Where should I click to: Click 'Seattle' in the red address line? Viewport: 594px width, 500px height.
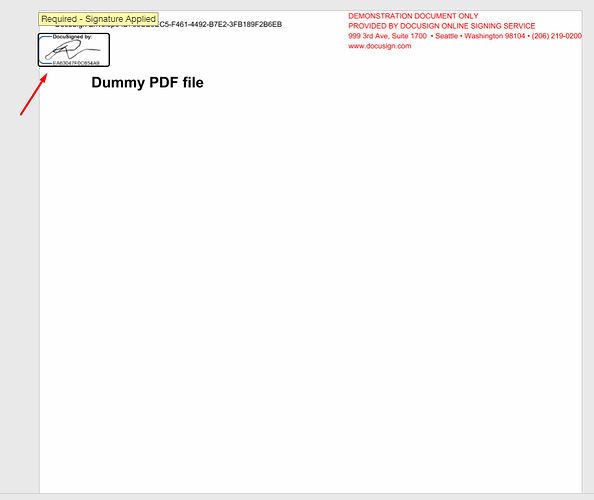[x=446, y=36]
